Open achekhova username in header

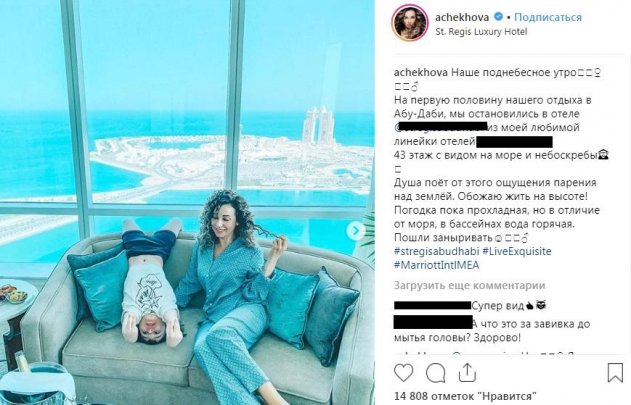(x=462, y=17)
